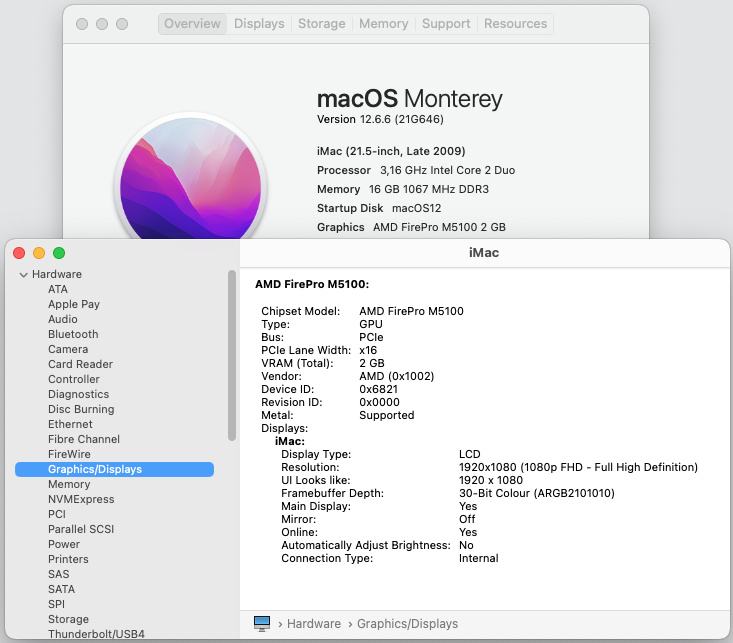Collapse the Hardware section in sidebar
733x643 pixels.
23,275
